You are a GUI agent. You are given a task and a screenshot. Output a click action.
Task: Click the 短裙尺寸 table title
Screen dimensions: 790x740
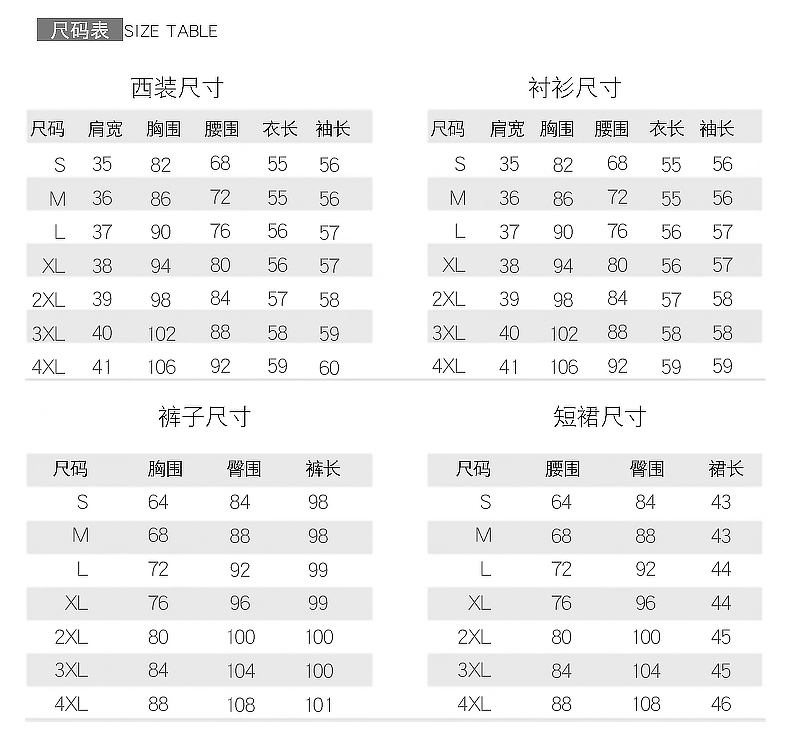[600, 416]
